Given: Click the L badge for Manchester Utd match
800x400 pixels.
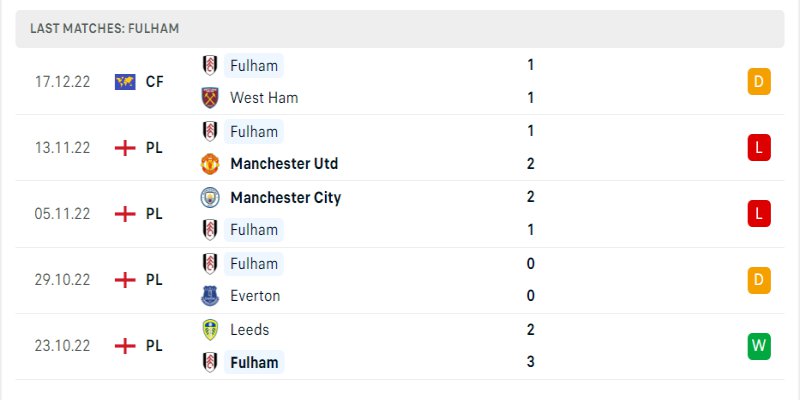Looking at the screenshot, I should pyautogui.click(x=758, y=148).
